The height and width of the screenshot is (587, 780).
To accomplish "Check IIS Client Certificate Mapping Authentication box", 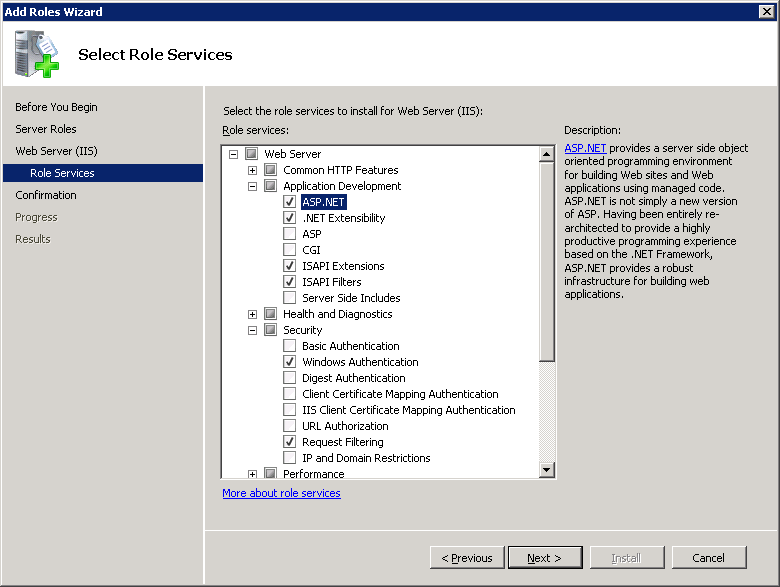I will [290, 410].
